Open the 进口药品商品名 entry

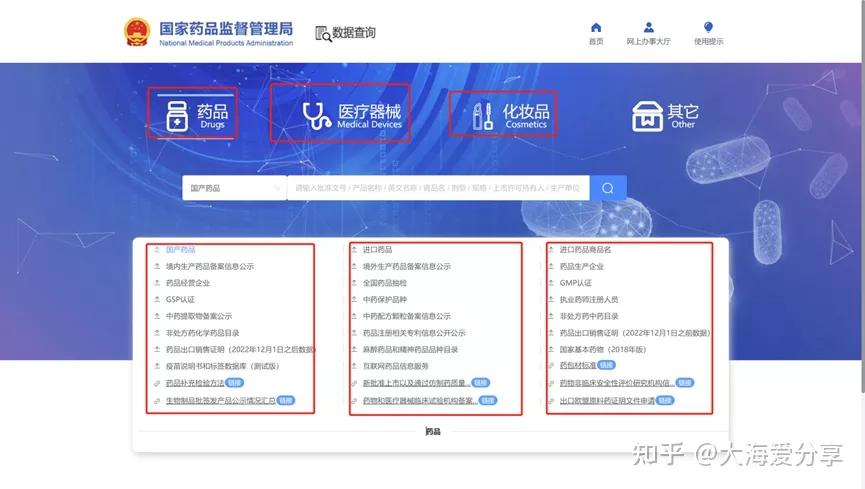585,250
